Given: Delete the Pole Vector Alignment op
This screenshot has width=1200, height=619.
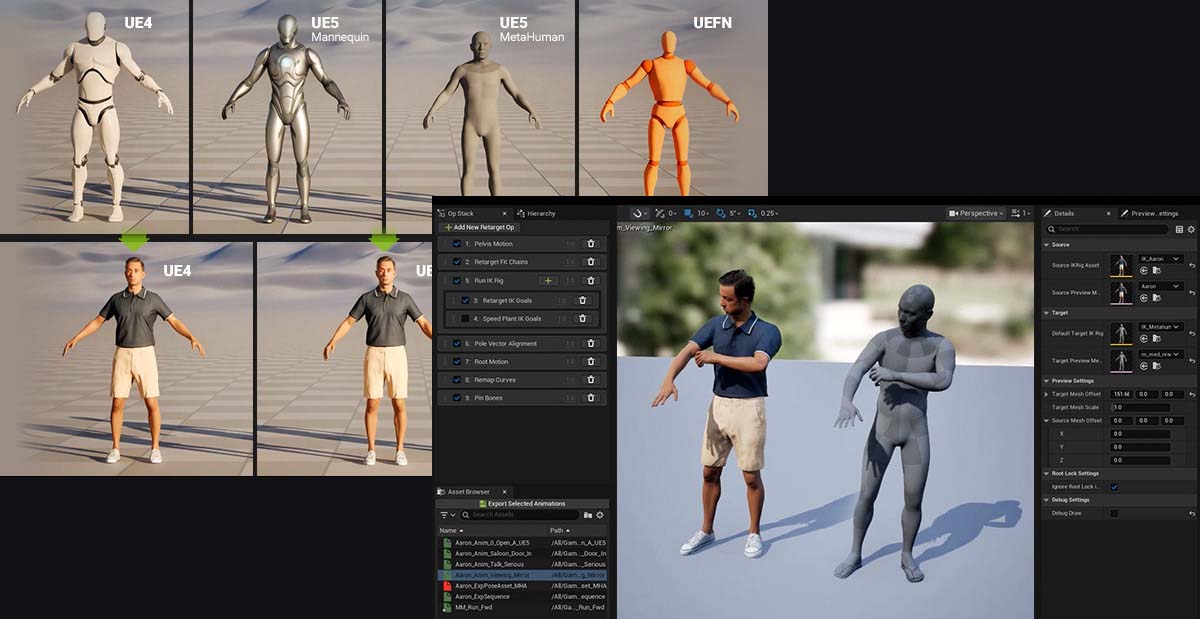Looking at the screenshot, I should 591,344.
